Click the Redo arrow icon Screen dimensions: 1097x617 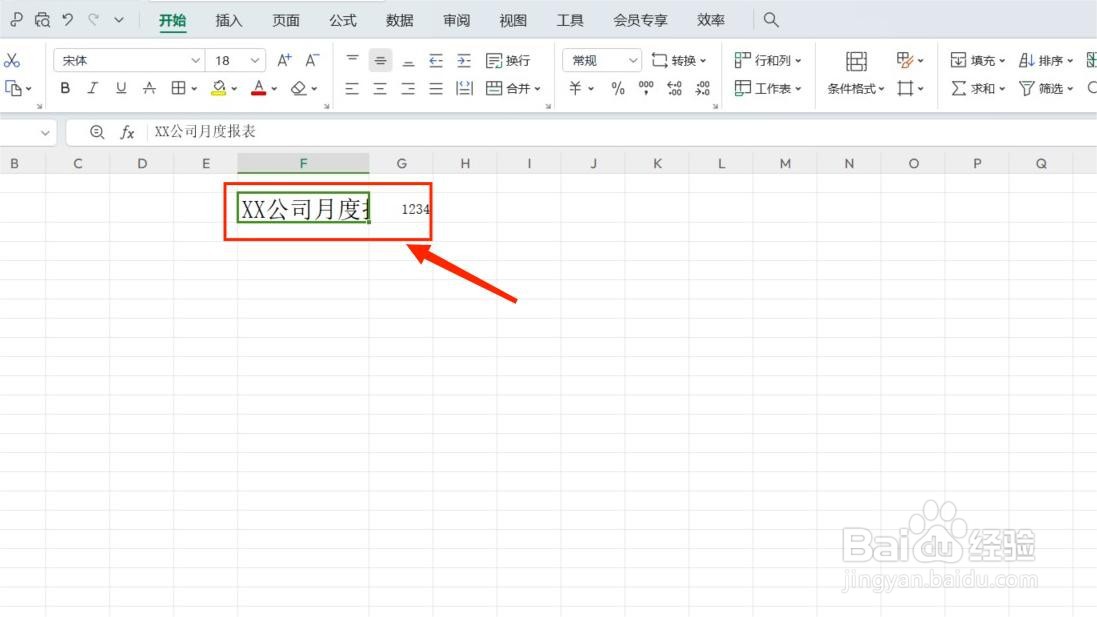coord(93,20)
